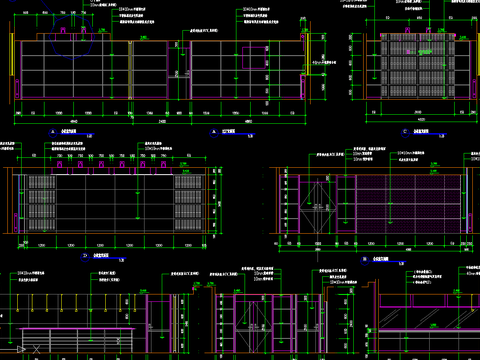
Task: Select the magenta hatched wall panel in elevation B
Action: (x=409, y=204)
